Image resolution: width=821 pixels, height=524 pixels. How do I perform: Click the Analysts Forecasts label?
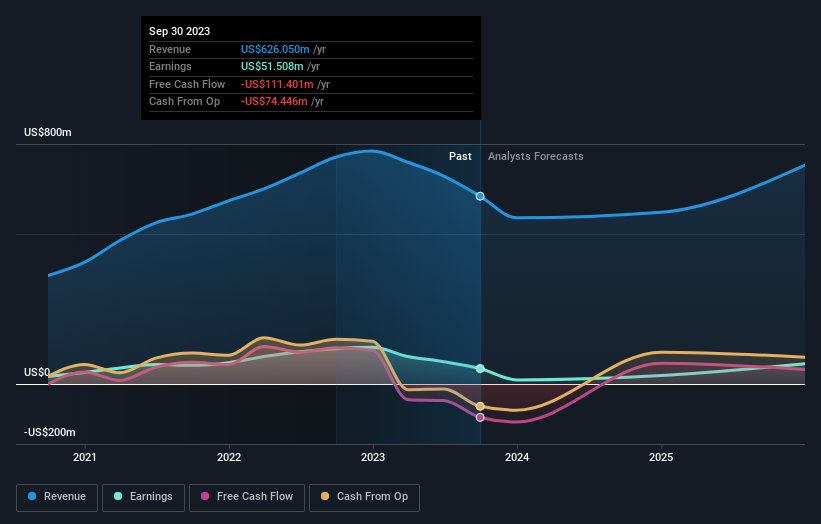click(x=536, y=156)
